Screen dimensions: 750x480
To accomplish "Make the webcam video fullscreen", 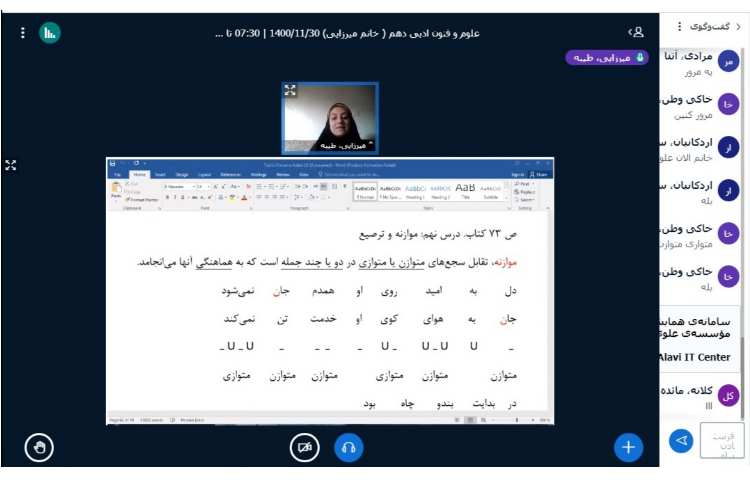I will click(x=290, y=90).
